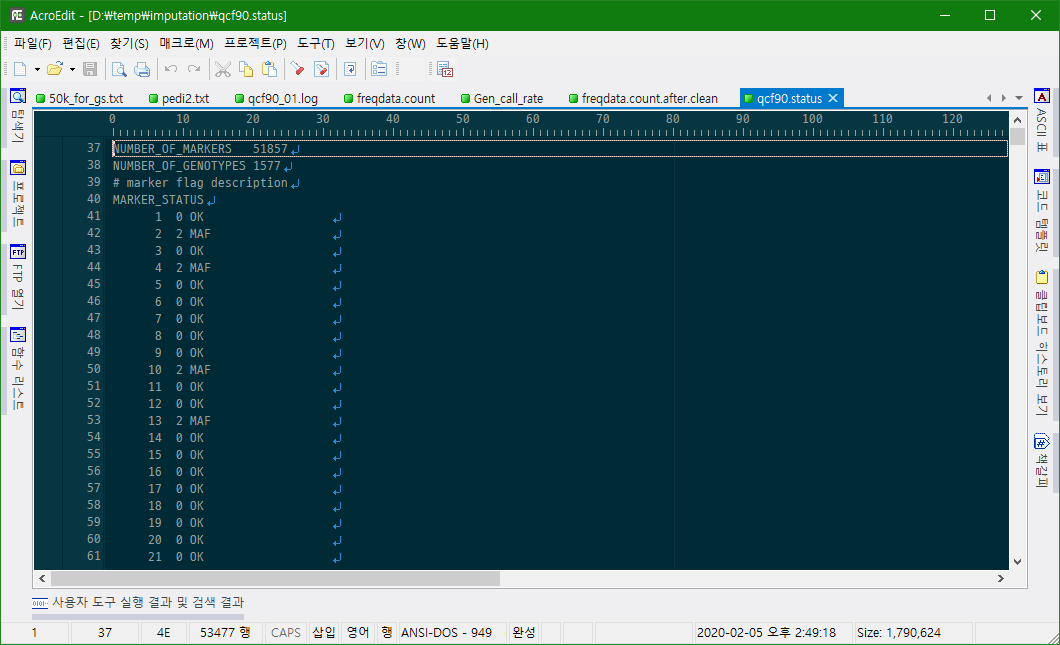This screenshot has height=645, width=1060.
Task: Switch to the Gen_call_rate tab
Action: pyautogui.click(x=502, y=99)
